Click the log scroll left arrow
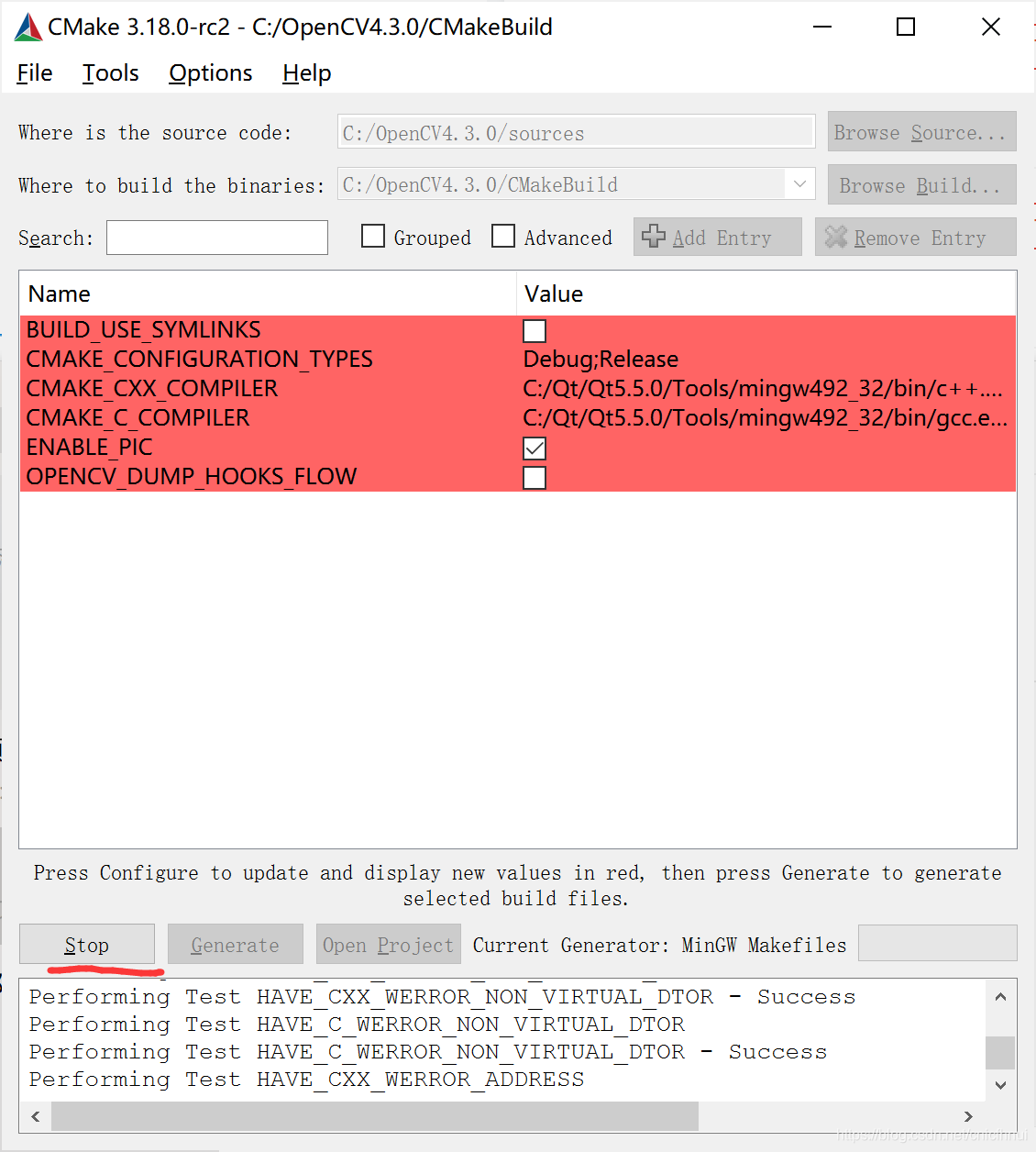This screenshot has height=1152, width=1036. tap(36, 1116)
